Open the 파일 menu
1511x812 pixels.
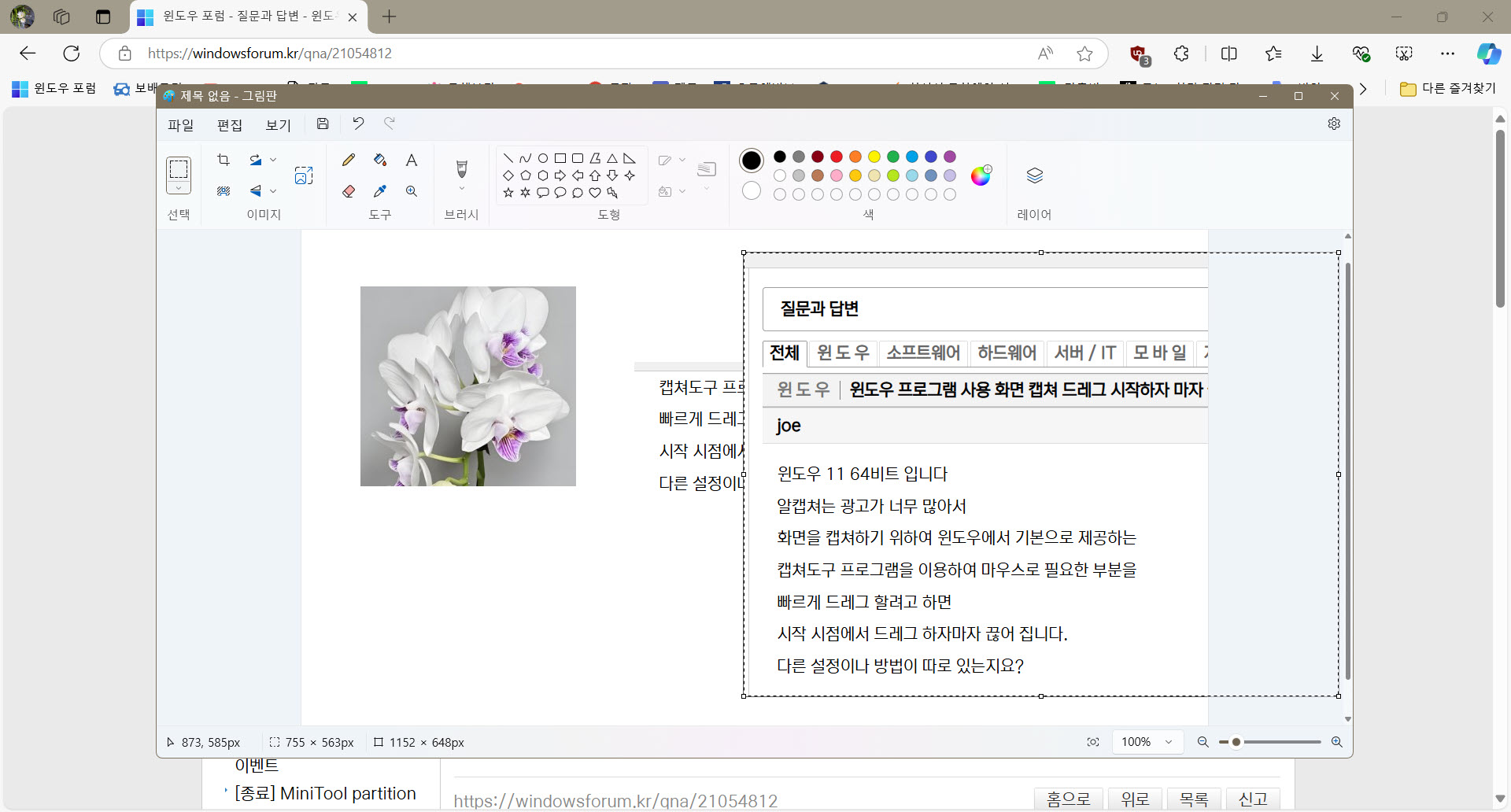click(x=180, y=124)
